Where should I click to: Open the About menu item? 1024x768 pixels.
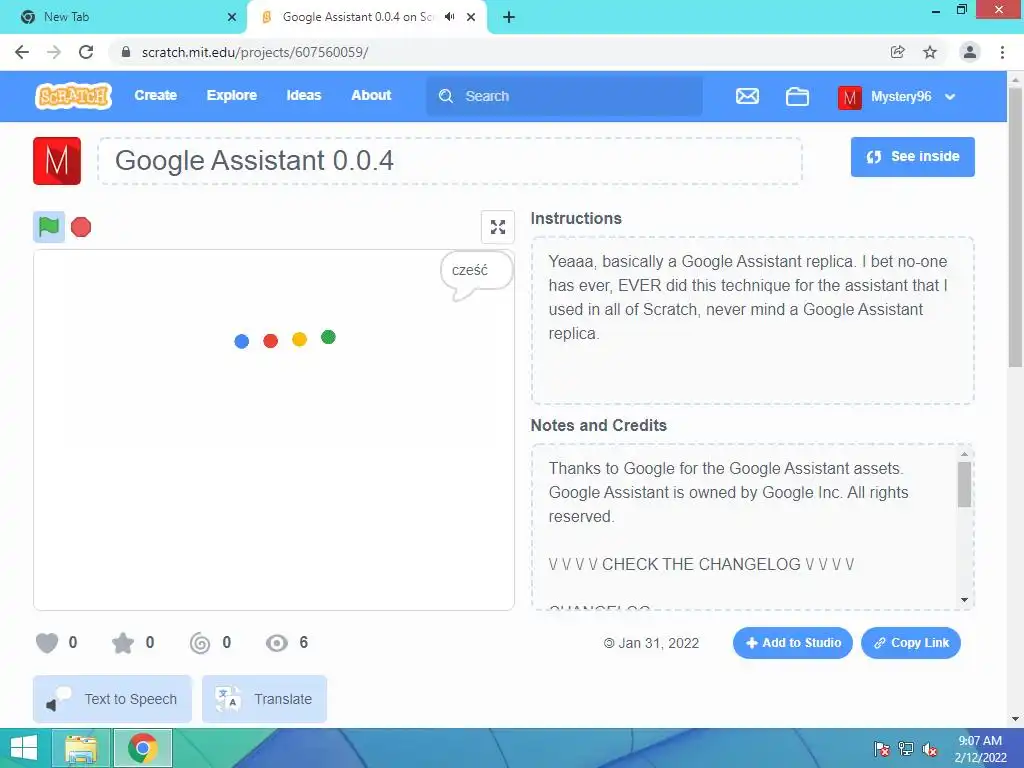371,95
